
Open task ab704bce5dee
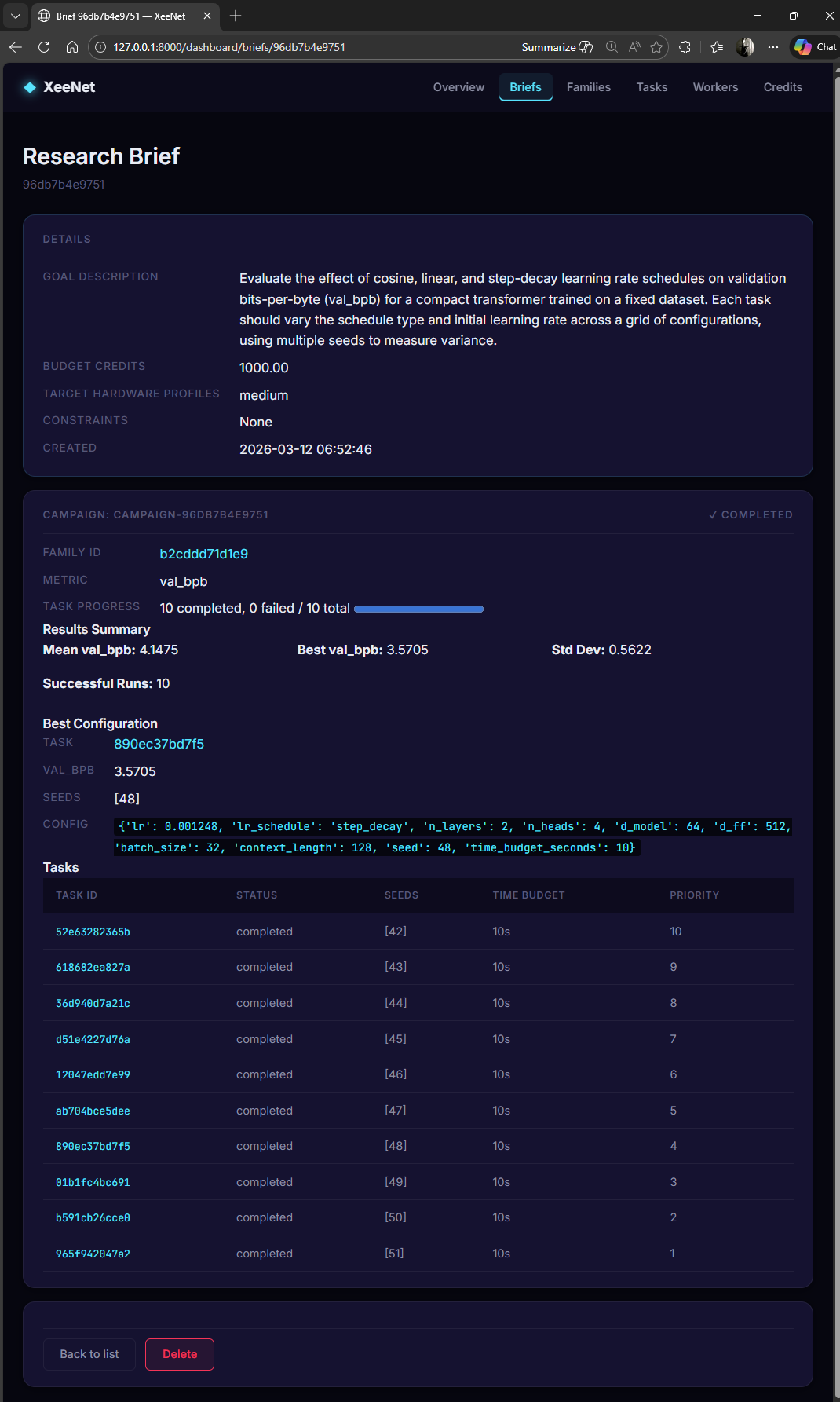pos(93,1111)
